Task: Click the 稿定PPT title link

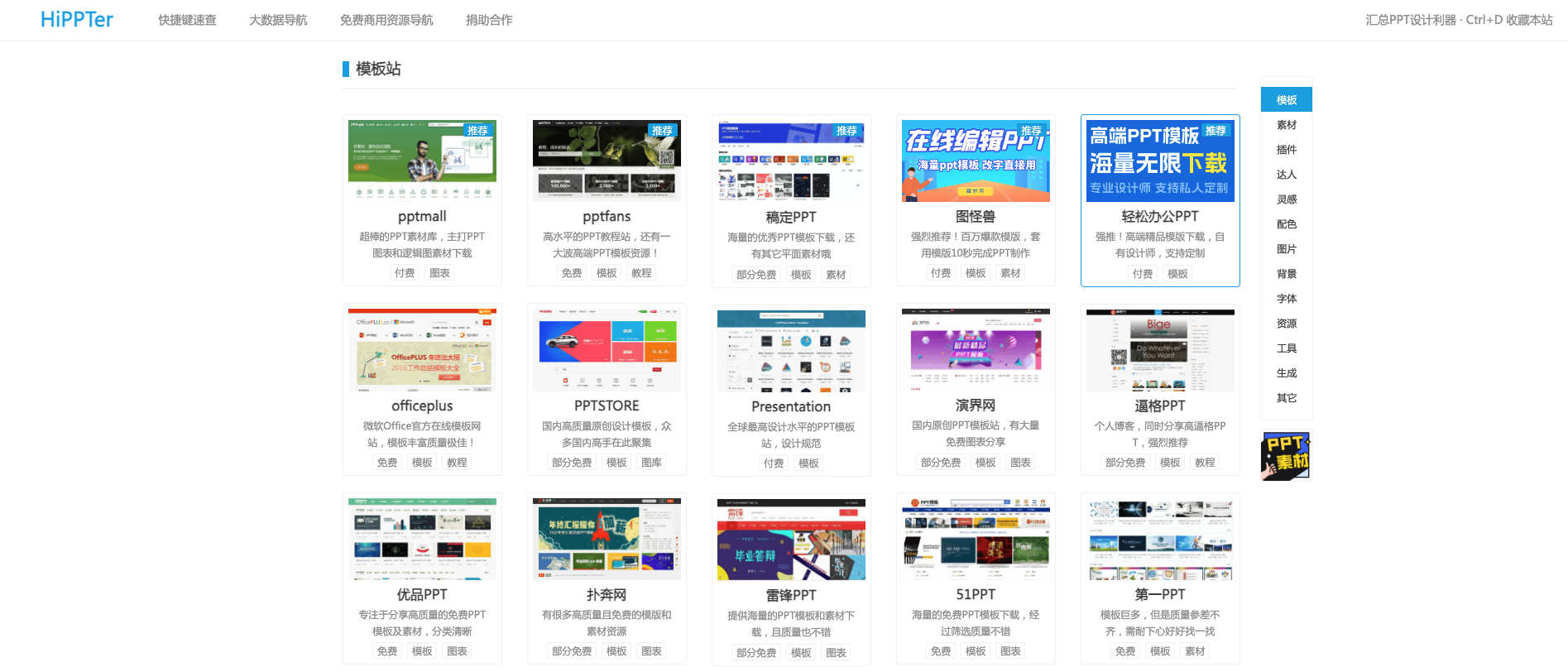Action: 791,217
